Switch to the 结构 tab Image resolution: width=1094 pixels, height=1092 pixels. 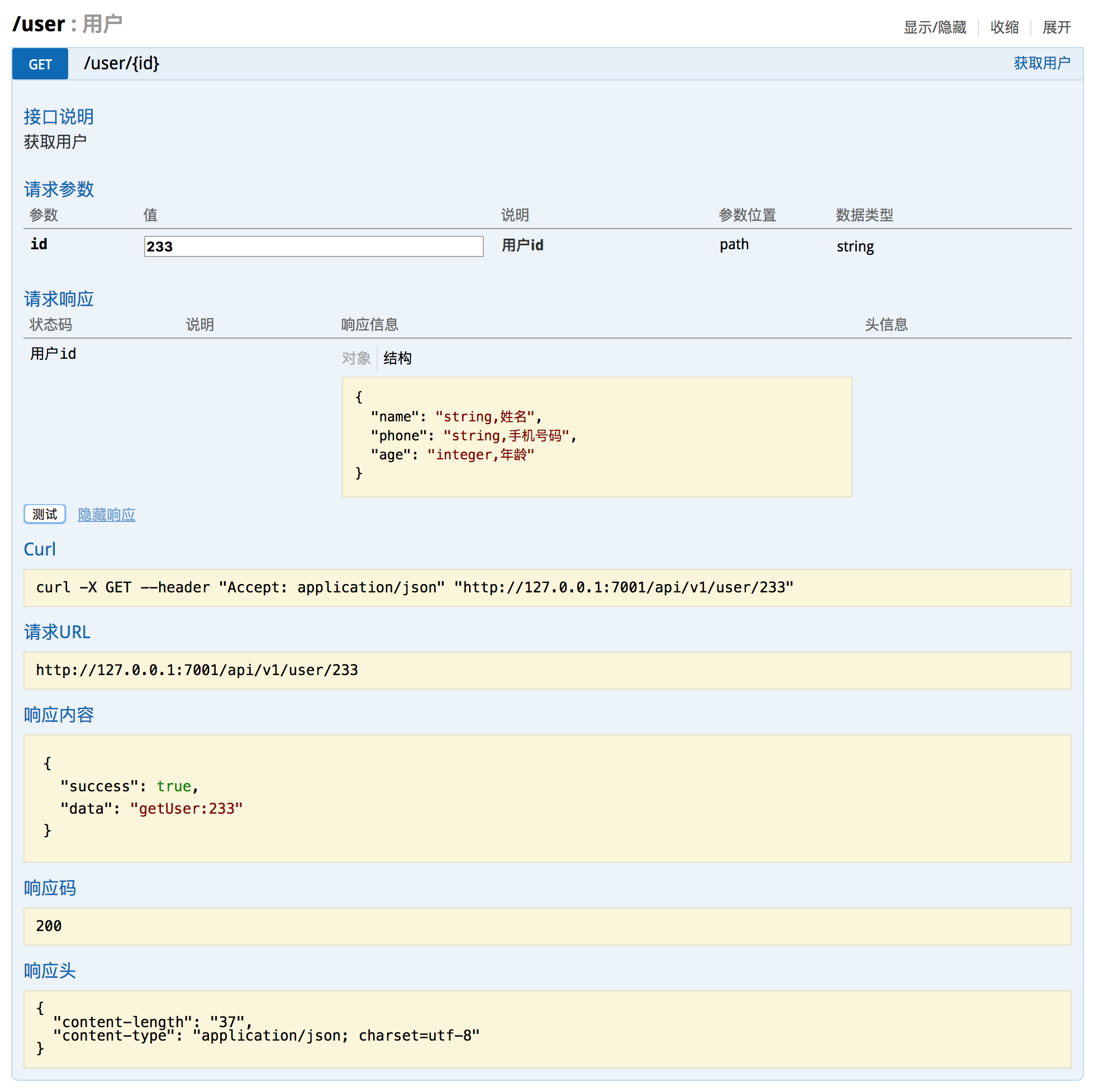397,358
